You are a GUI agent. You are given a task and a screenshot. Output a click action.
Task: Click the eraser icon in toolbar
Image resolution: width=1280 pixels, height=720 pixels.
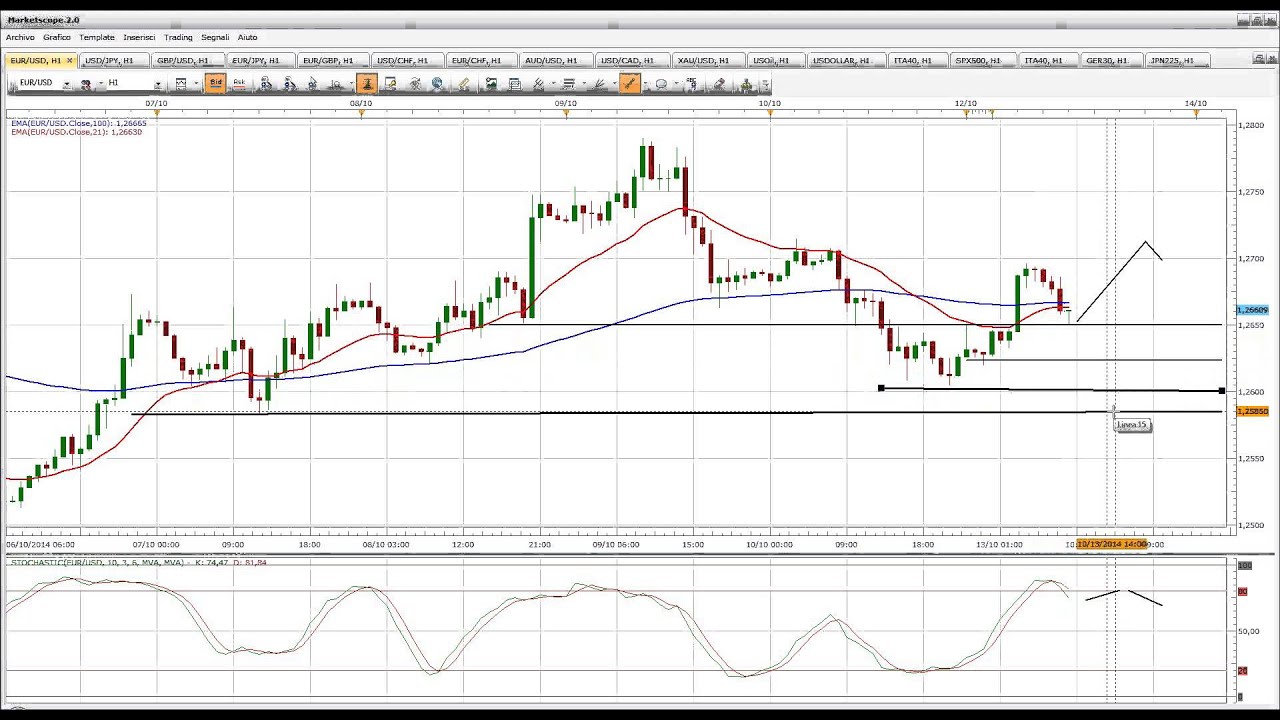[719, 84]
